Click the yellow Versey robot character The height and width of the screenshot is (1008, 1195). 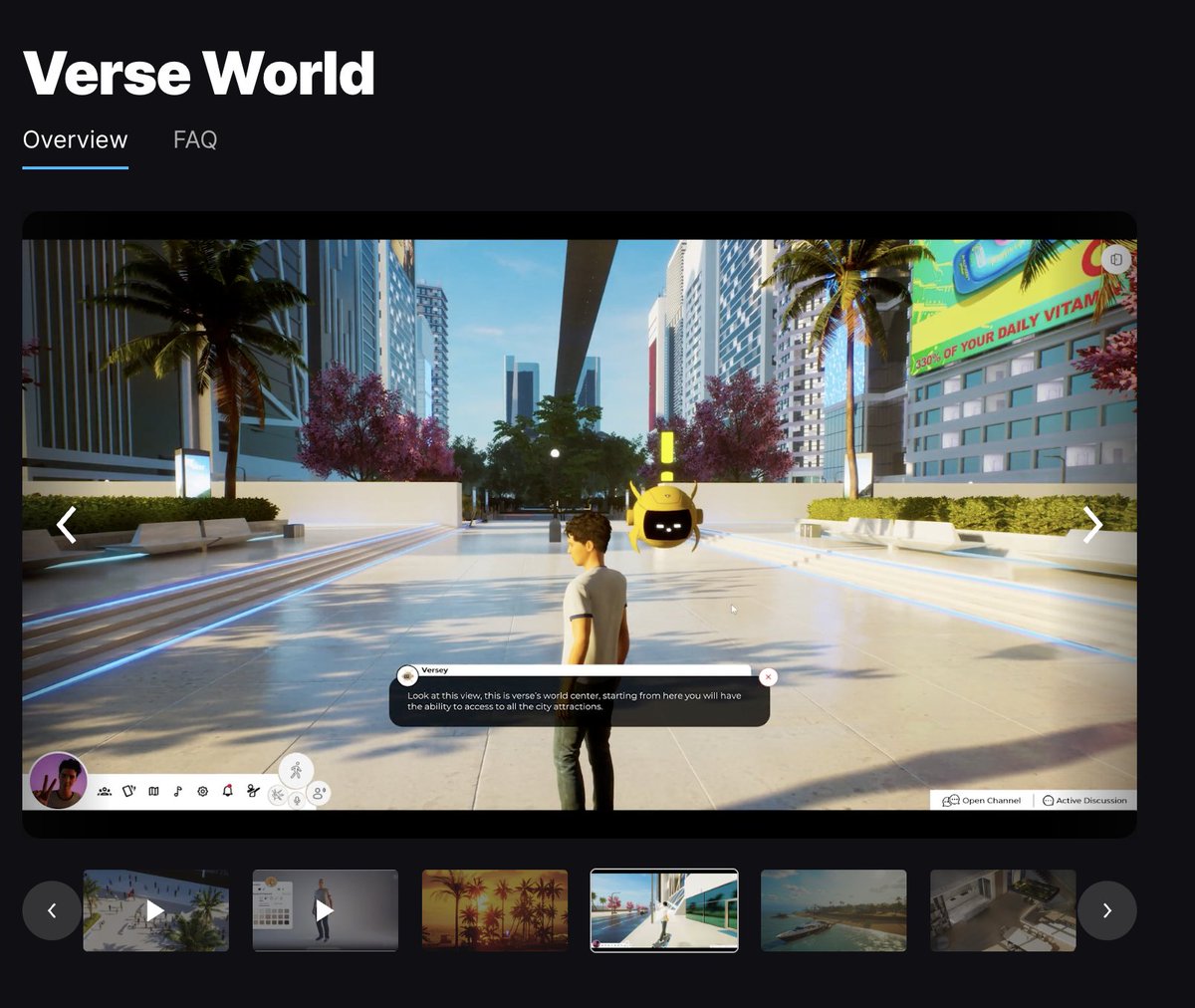[x=665, y=516]
